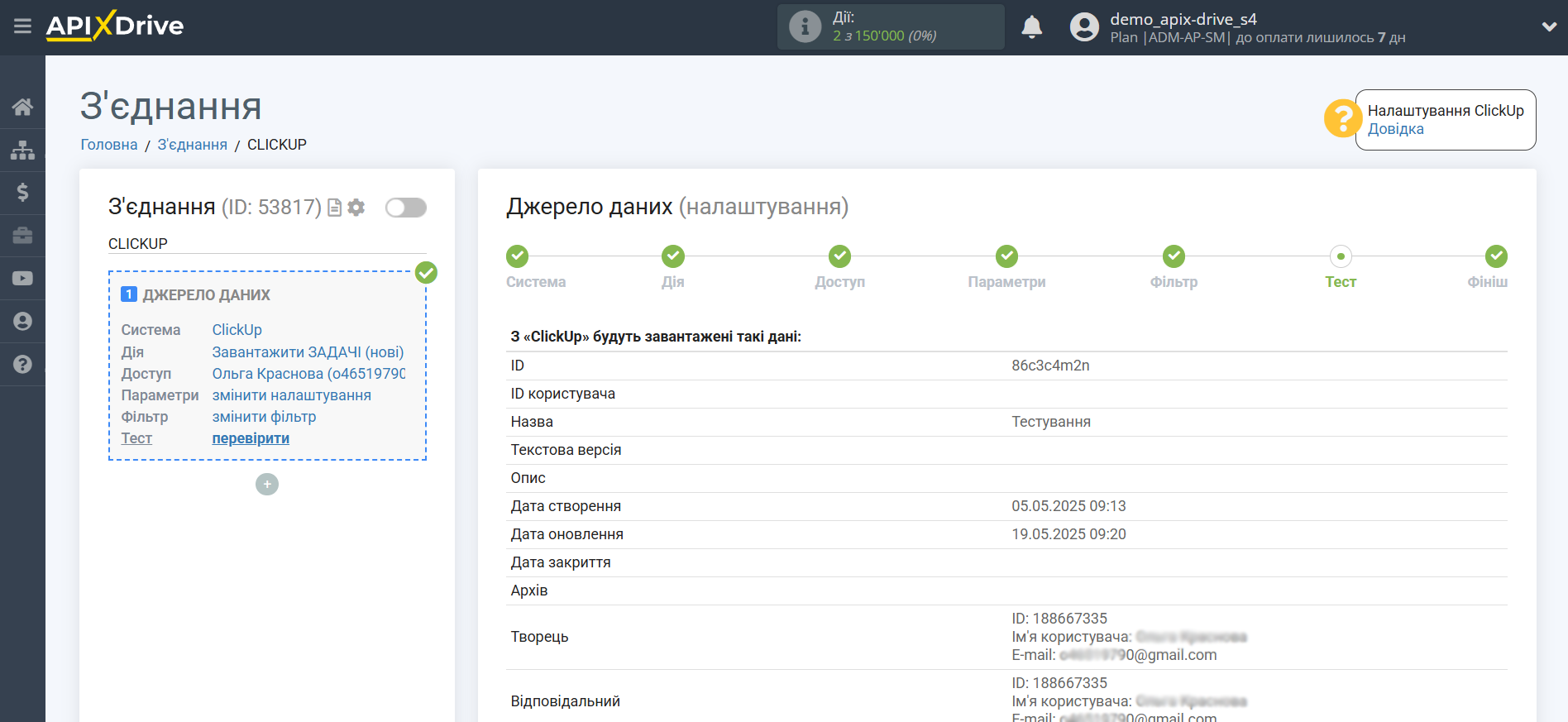Open the home sidebar icon
Image resolution: width=1568 pixels, height=722 pixels.
(x=22, y=107)
